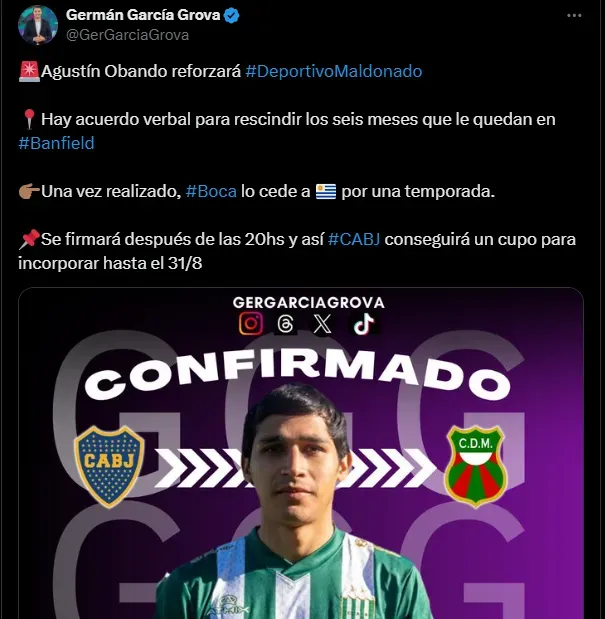Click the @GerGarciaGrova handle

127,35
